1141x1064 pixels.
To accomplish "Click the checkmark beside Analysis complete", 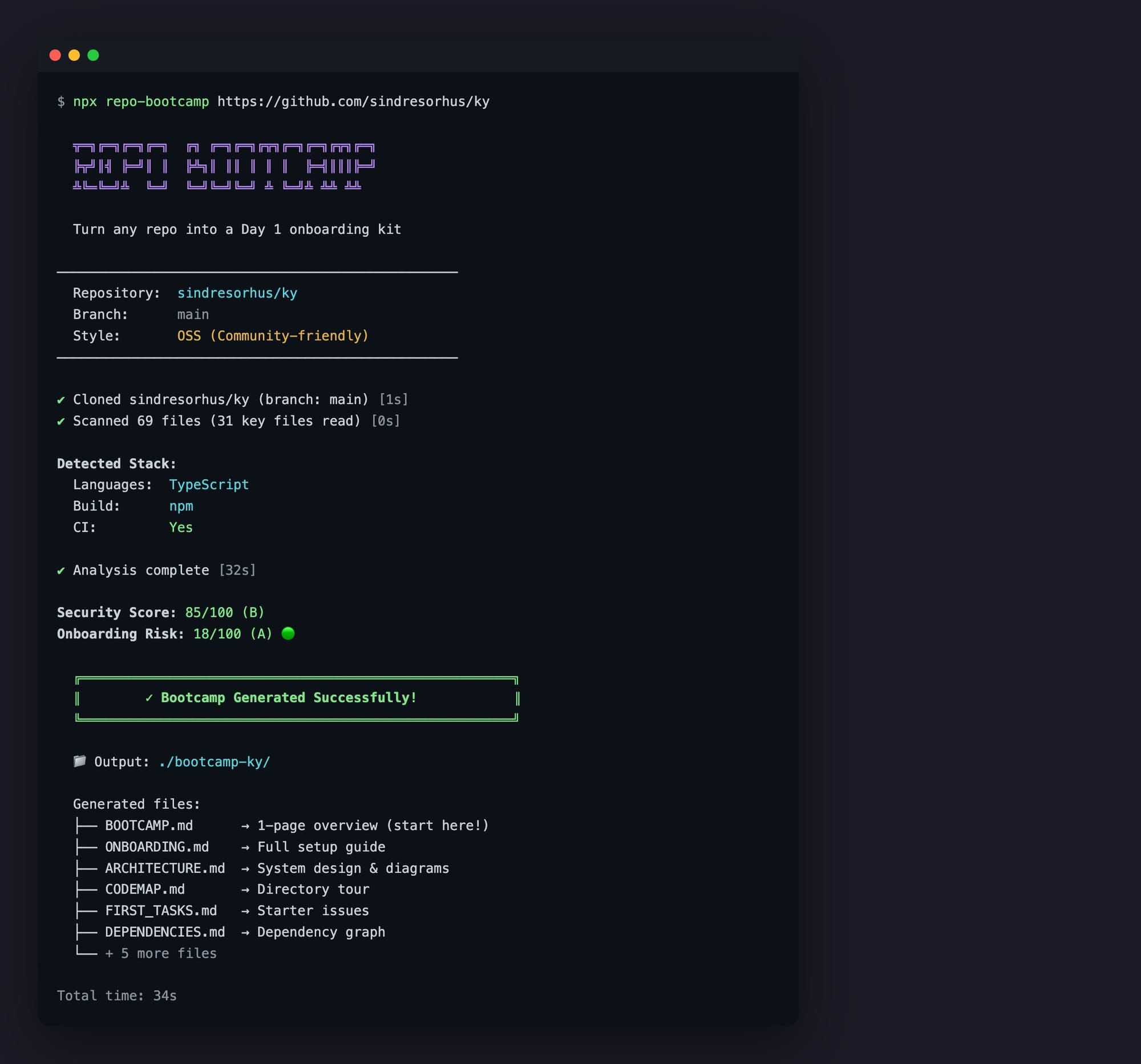I will click(x=61, y=571).
